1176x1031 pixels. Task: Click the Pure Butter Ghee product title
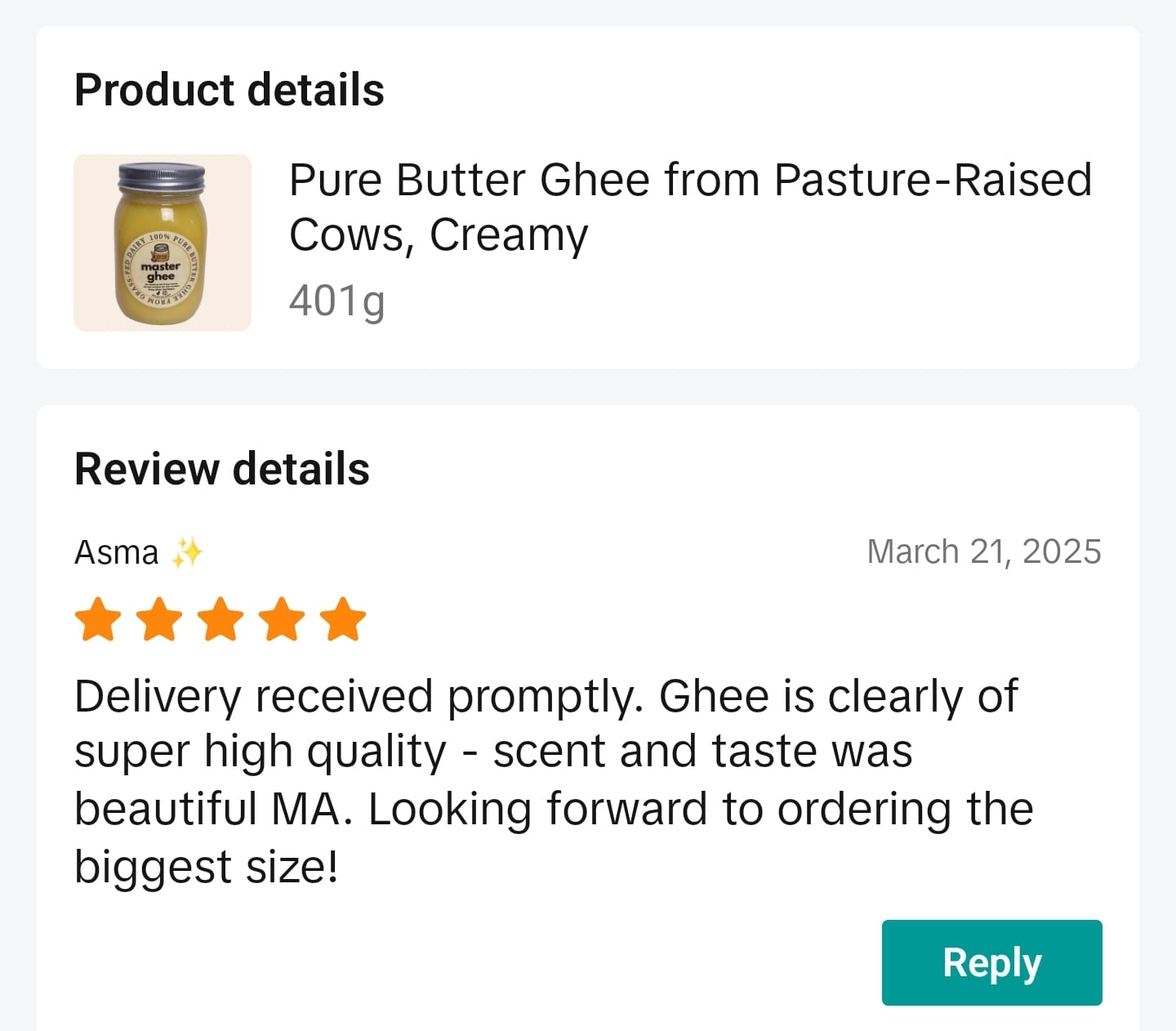coord(690,207)
